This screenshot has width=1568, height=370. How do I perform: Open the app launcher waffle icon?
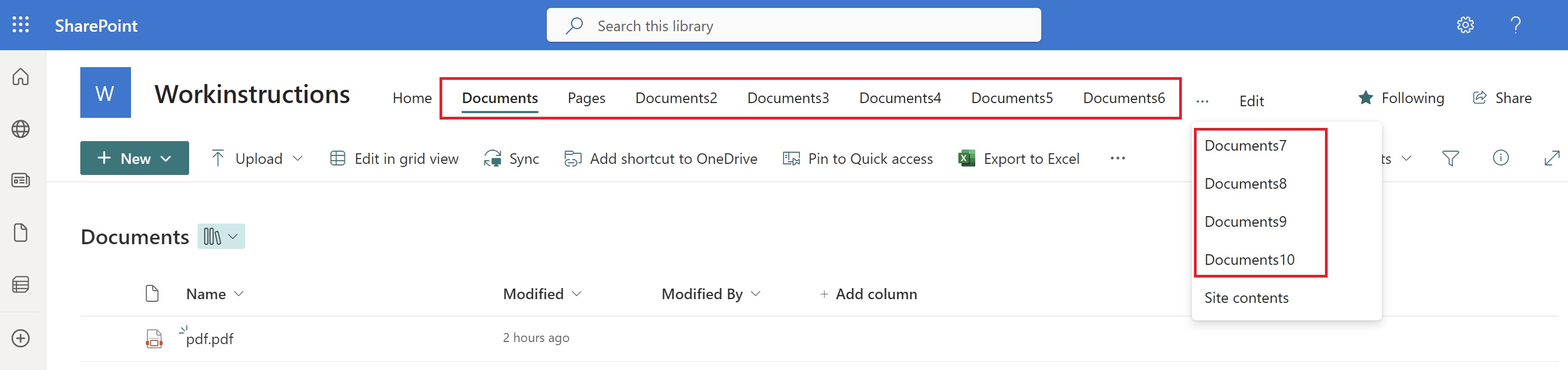click(x=21, y=25)
